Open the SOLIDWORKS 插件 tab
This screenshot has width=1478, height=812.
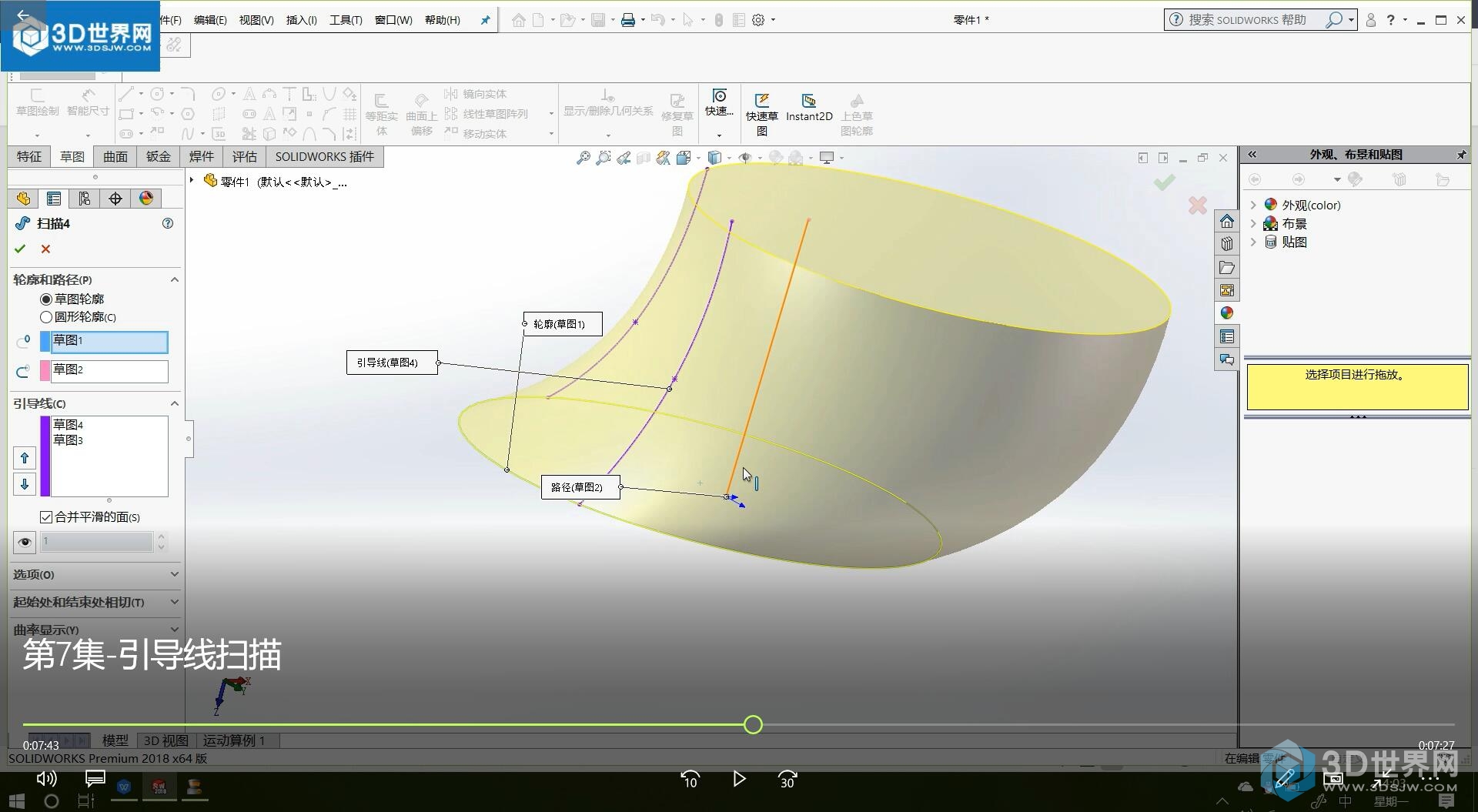tap(325, 156)
